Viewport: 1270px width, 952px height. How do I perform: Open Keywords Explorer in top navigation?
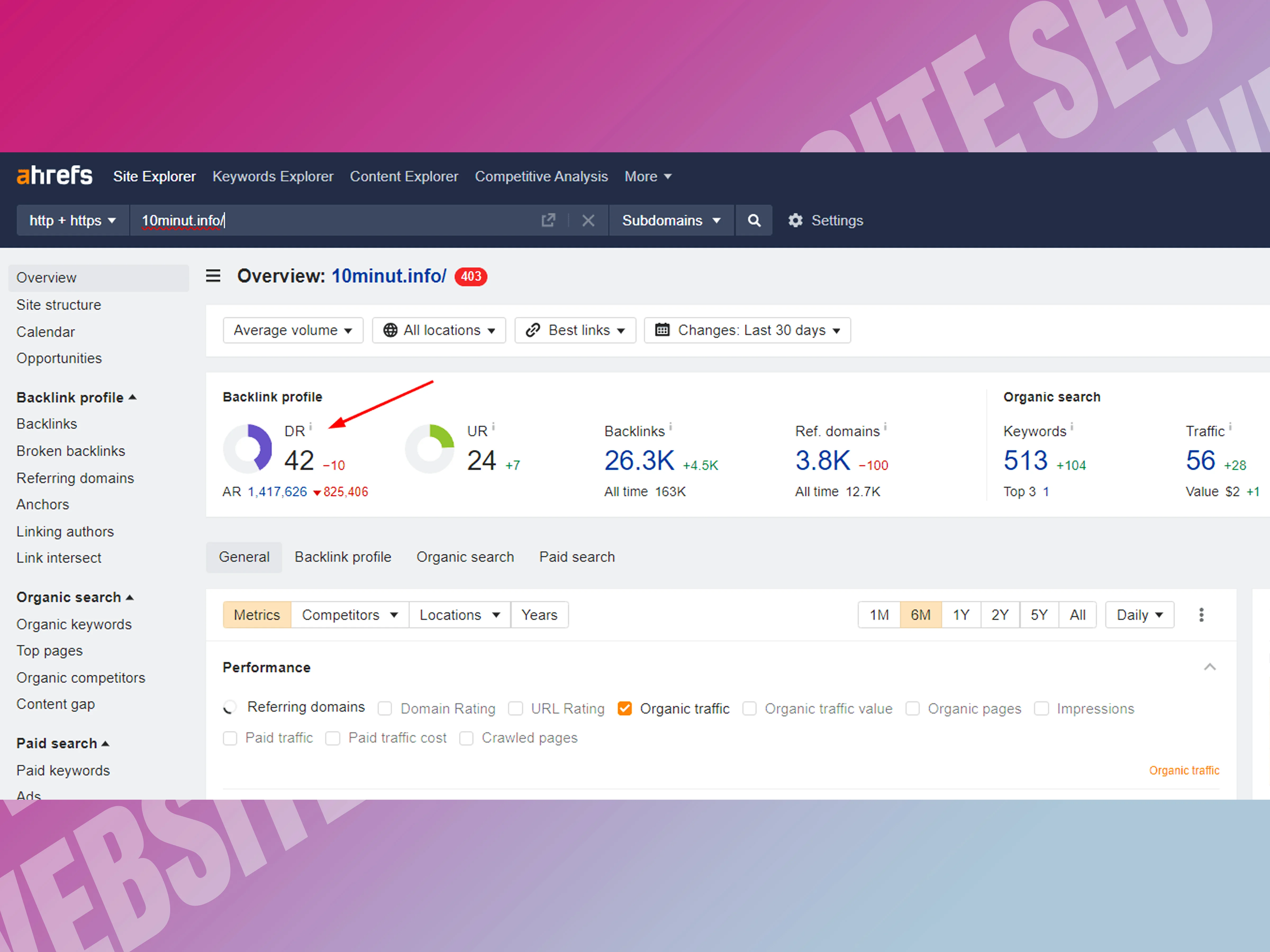pyautogui.click(x=273, y=176)
